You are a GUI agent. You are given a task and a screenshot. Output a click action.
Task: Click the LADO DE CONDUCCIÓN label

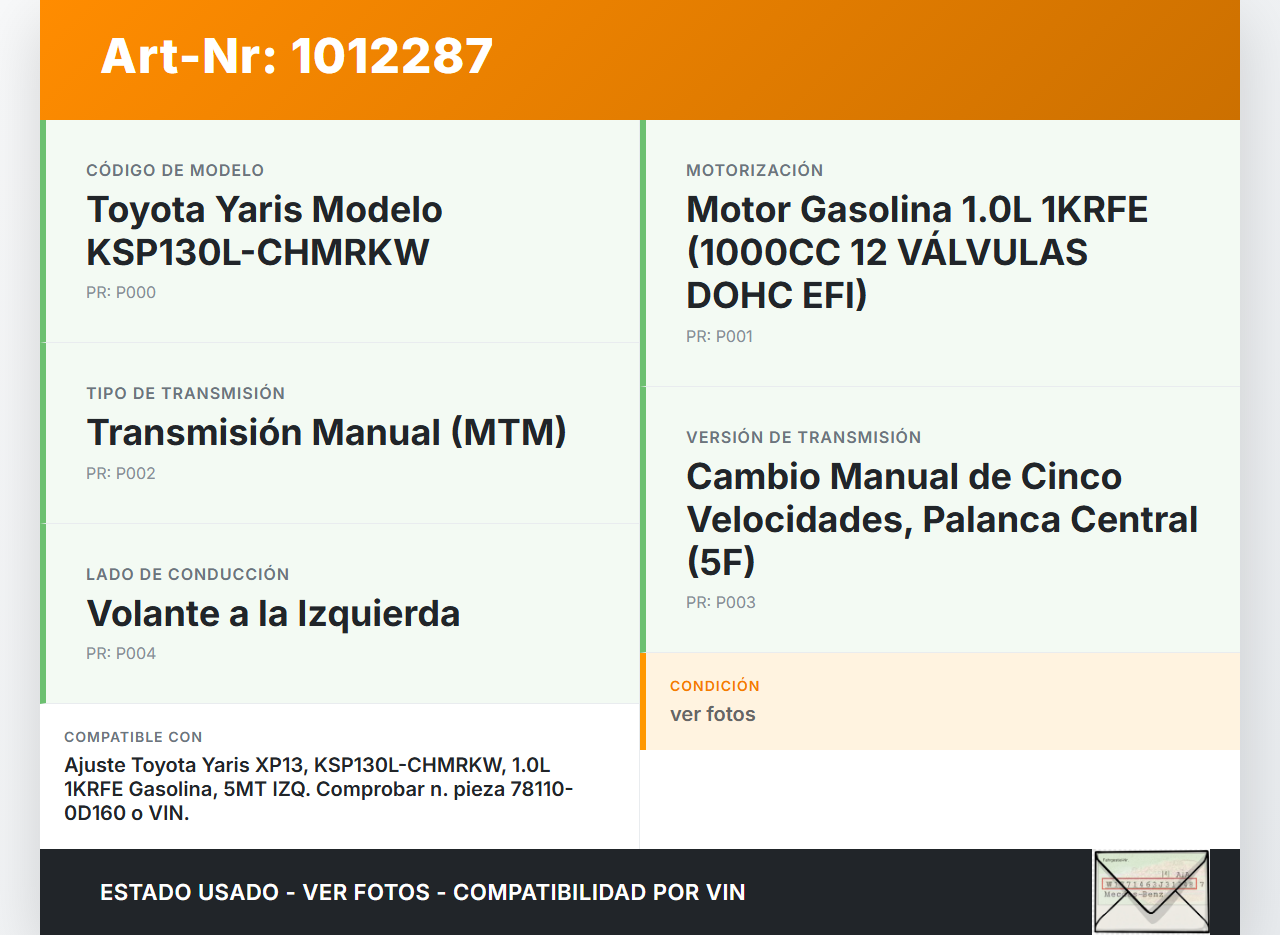187,575
